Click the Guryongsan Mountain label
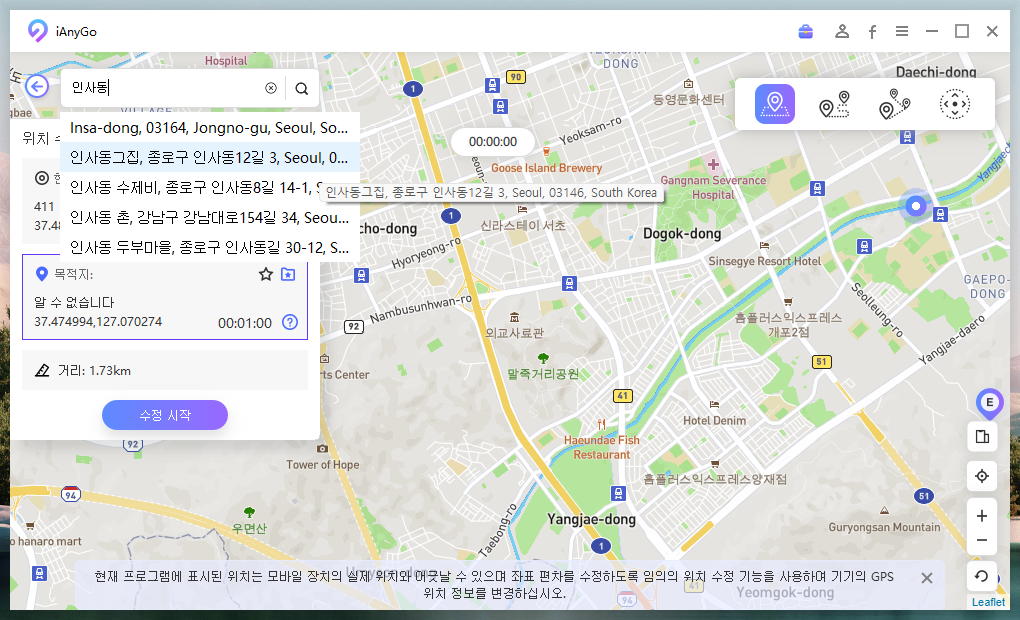This screenshot has height=620, width=1020. click(x=884, y=527)
